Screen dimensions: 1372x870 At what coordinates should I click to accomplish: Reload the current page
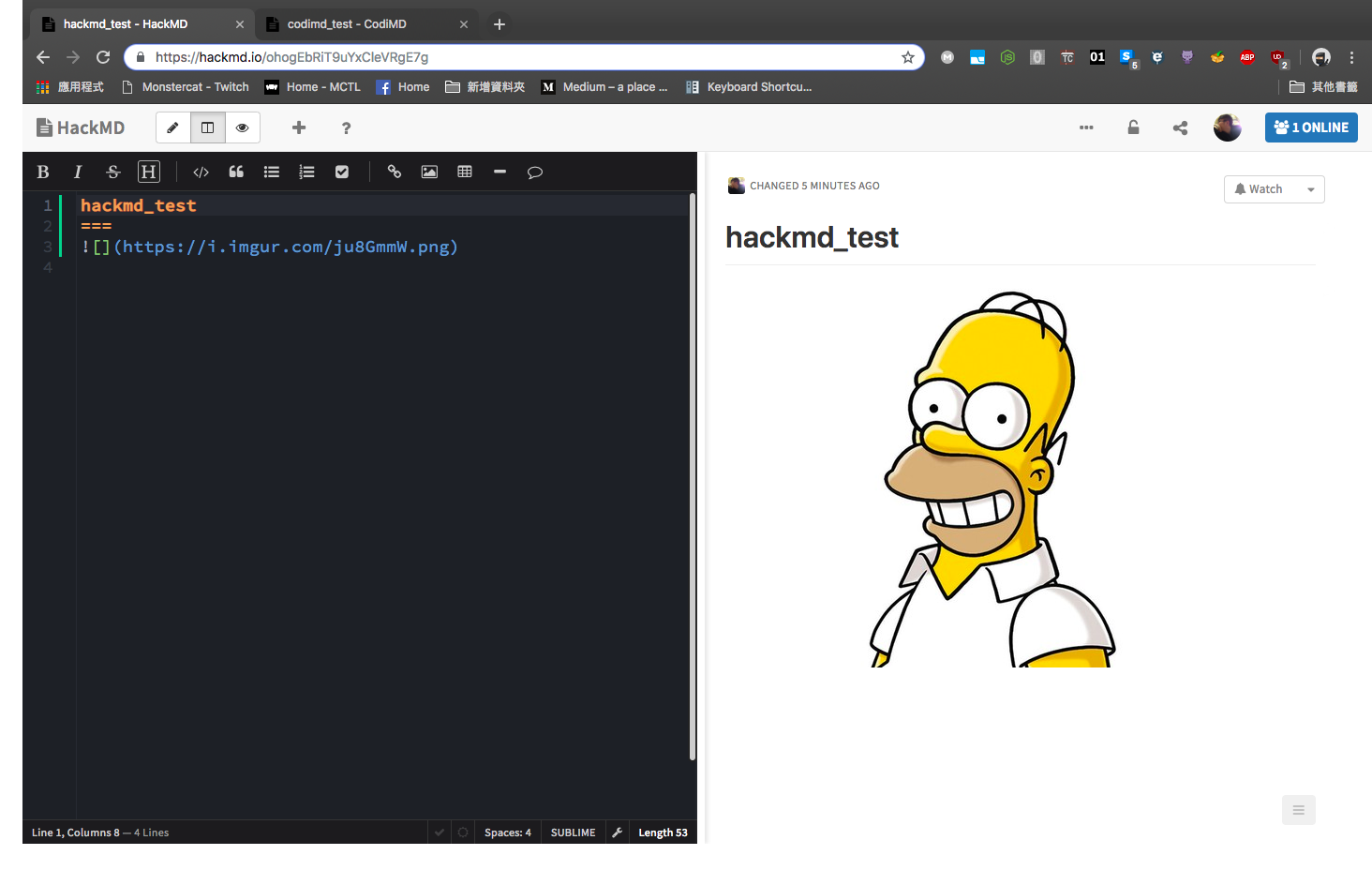103,57
